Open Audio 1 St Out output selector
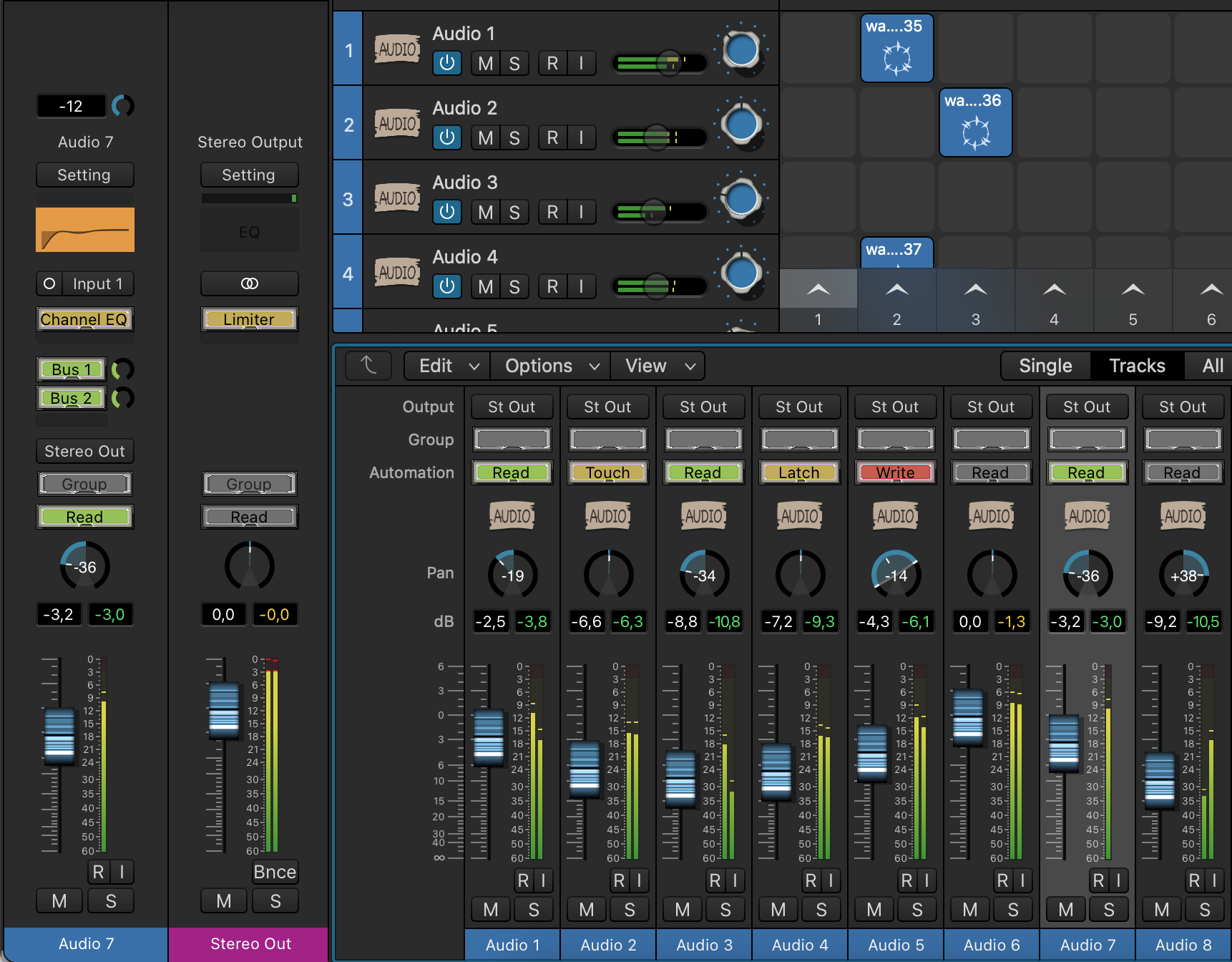 pyautogui.click(x=512, y=407)
